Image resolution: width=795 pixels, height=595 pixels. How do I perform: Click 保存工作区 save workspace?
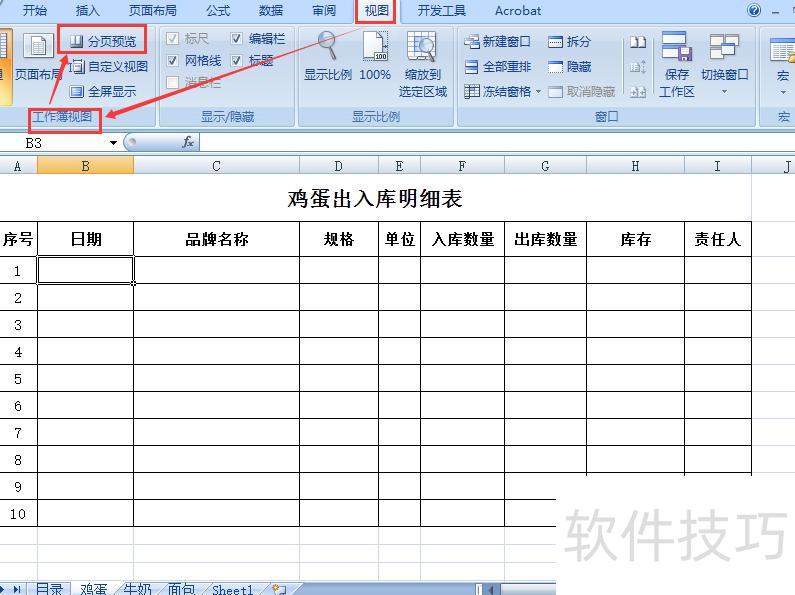click(x=677, y=65)
